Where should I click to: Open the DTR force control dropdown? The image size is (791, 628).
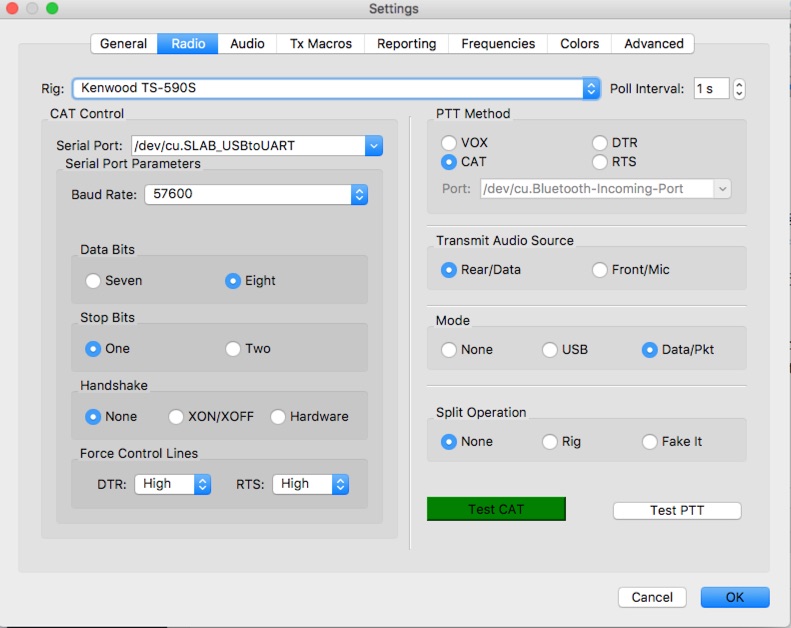point(202,484)
